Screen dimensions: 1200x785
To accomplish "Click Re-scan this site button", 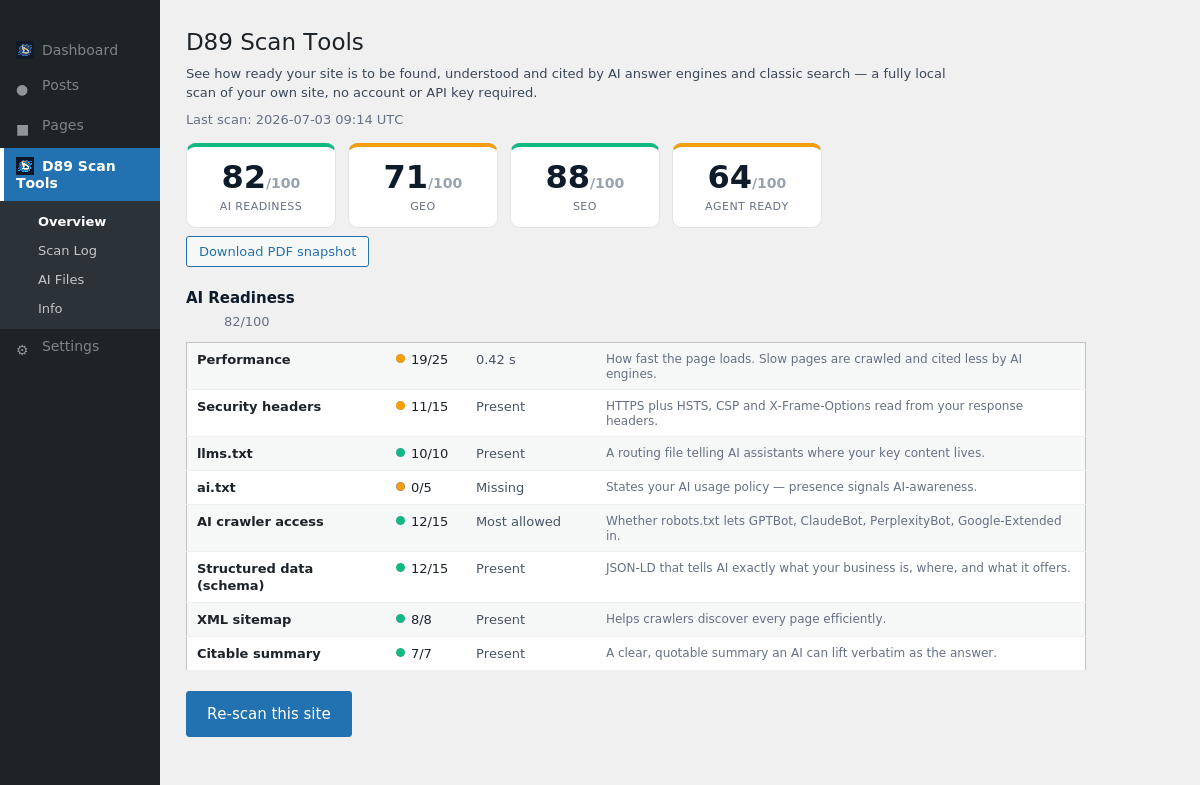I will tap(269, 714).
